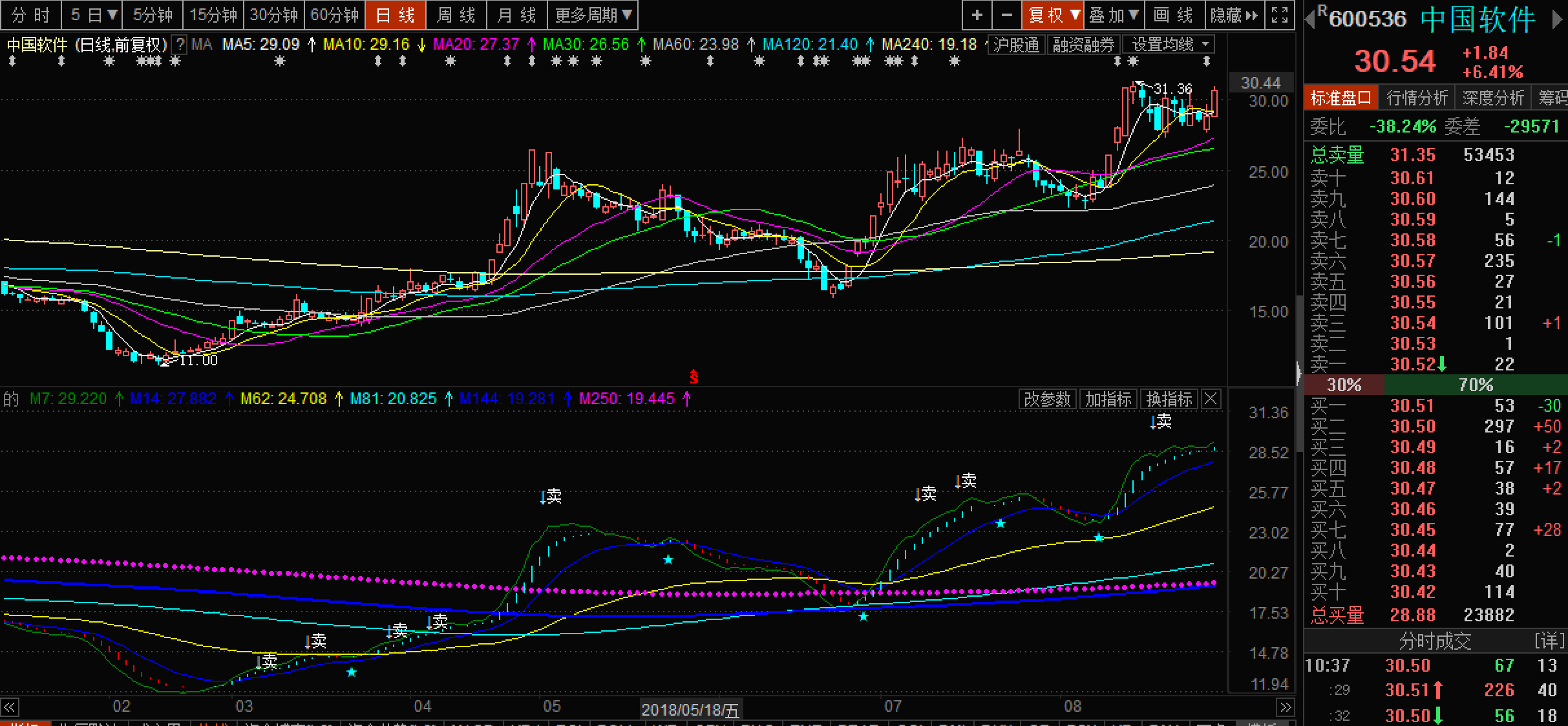This screenshot has width=1568, height=726.
Task: Open 5日 period dropdown
Action: [94, 15]
